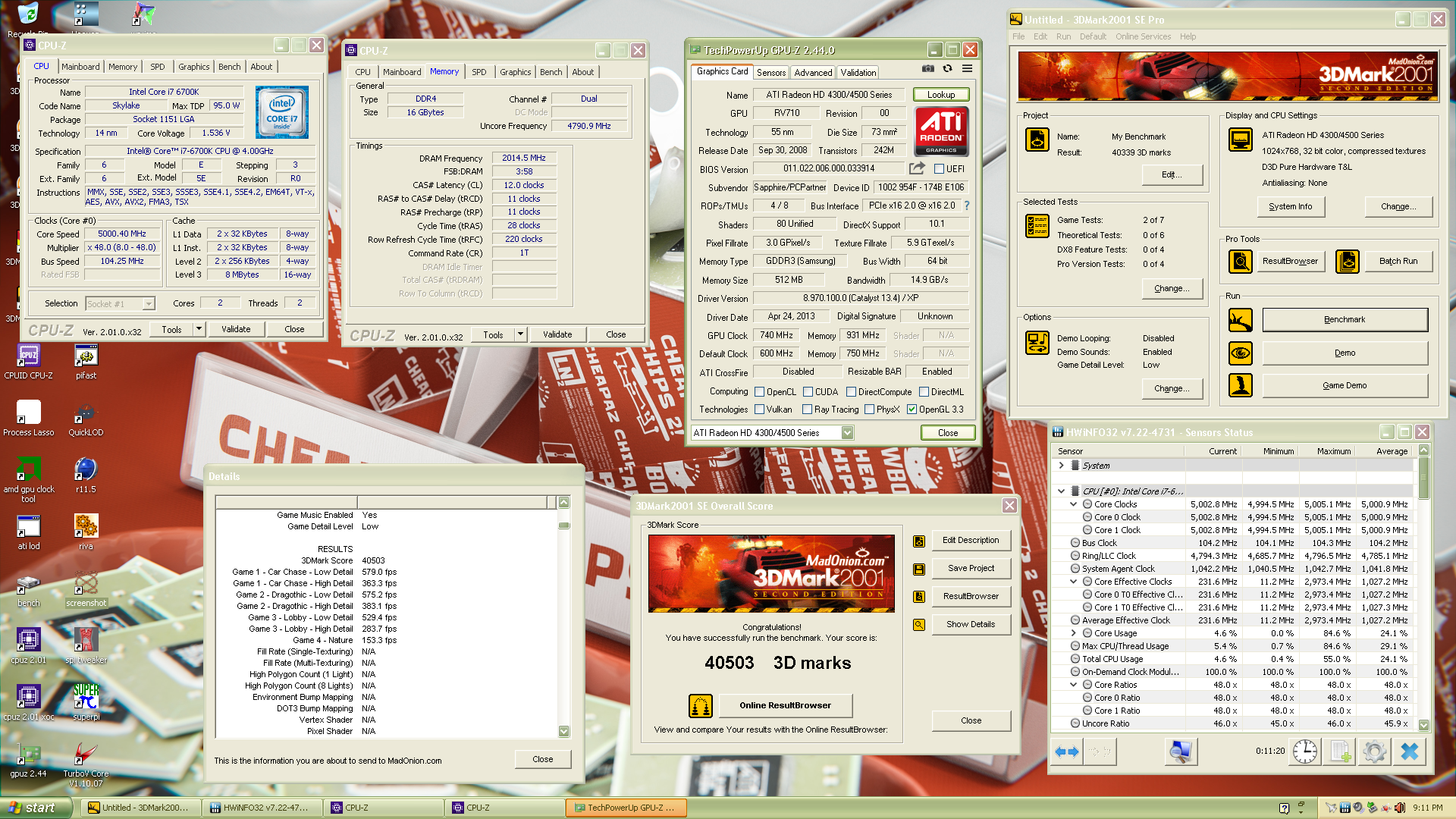Toggle the DirectCompute checkbox
Screen dimensions: 1456x819
[x=851, y=392]
